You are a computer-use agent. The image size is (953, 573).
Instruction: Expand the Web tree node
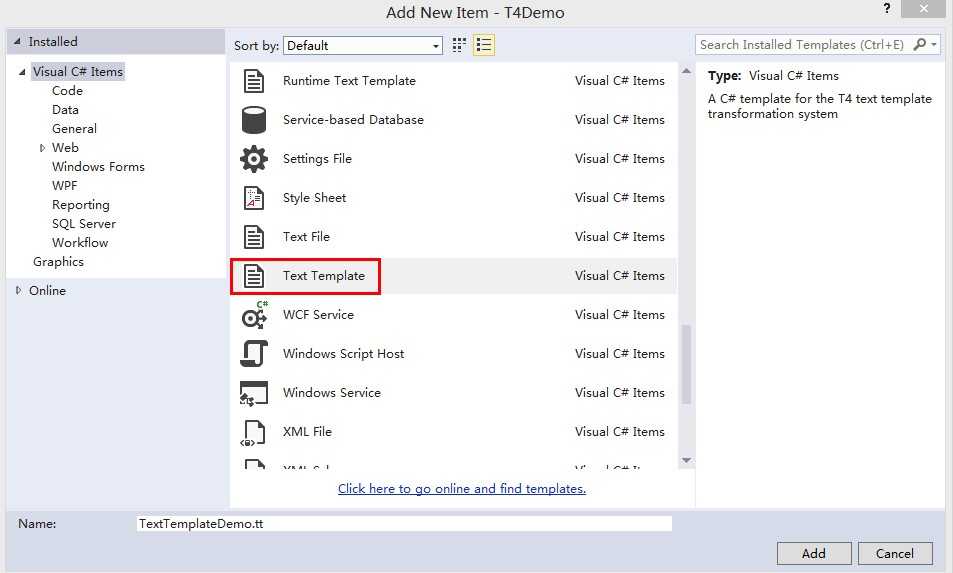pos(42,148)
